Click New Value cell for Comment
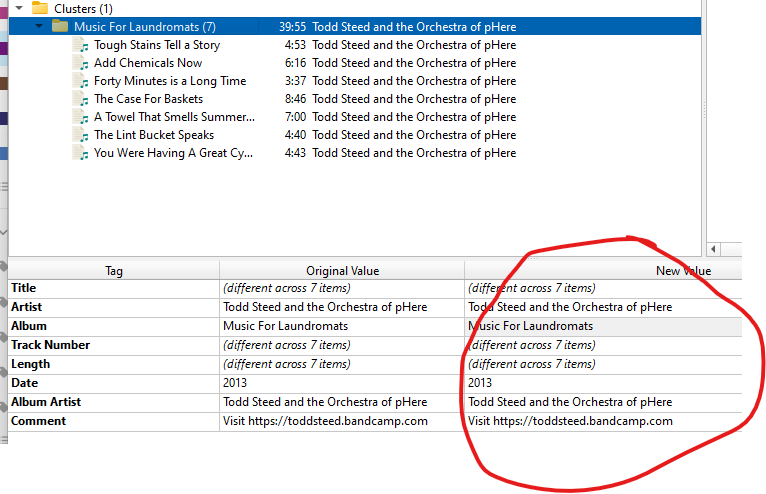 [x=603, y=422]
